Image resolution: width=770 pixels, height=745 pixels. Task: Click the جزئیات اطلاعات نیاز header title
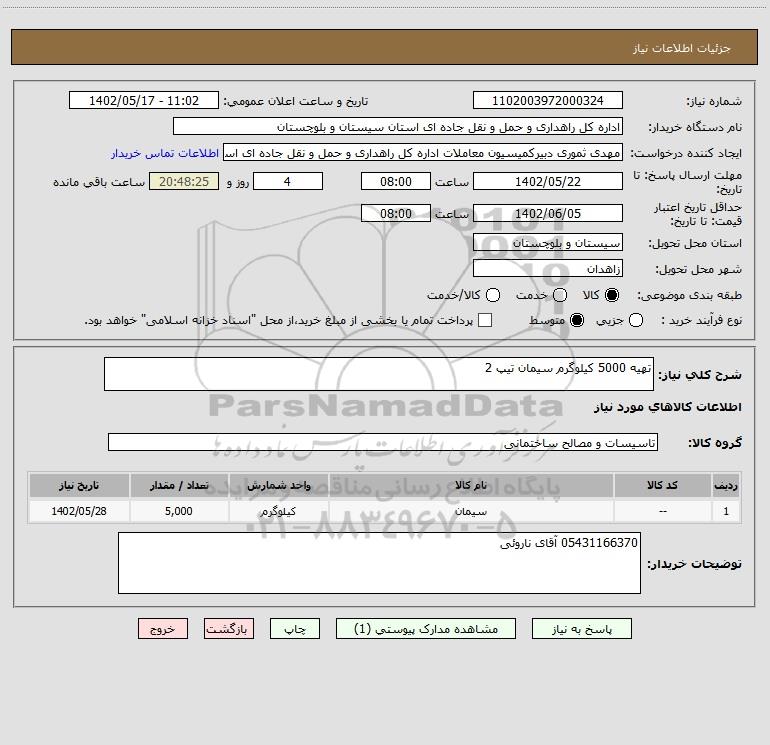(682, 48)
